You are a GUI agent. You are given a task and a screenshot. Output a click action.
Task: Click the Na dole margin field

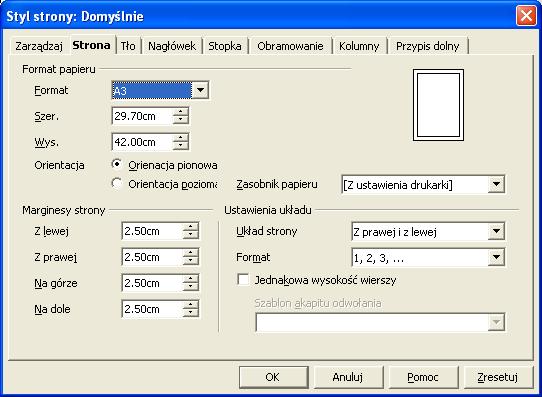pos(152,309)
